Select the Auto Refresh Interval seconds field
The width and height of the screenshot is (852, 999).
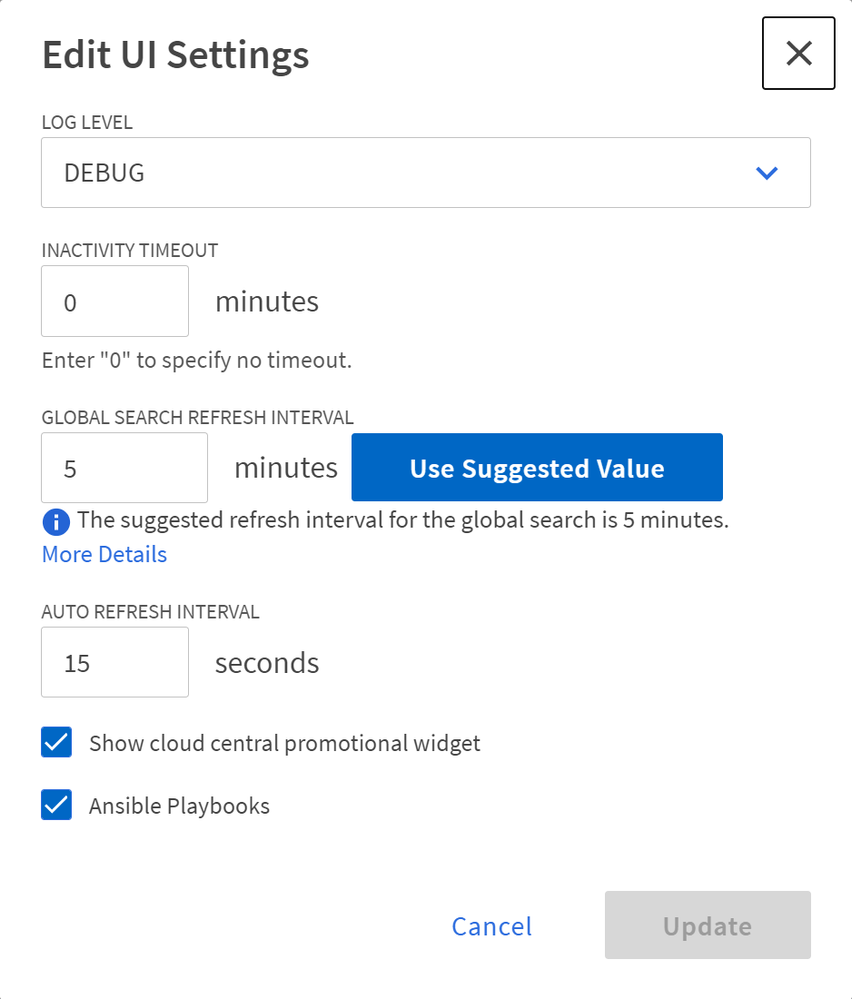(115, 662)
